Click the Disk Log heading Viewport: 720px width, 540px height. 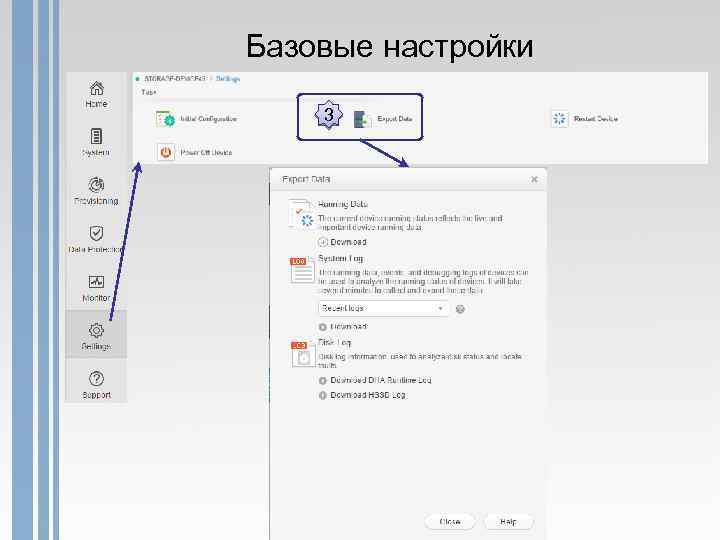pos(335,343)
